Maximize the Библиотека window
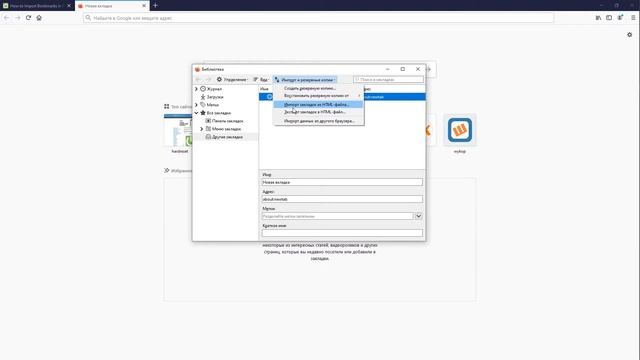Screen dimensions: 640x360 tap(403, 69)
